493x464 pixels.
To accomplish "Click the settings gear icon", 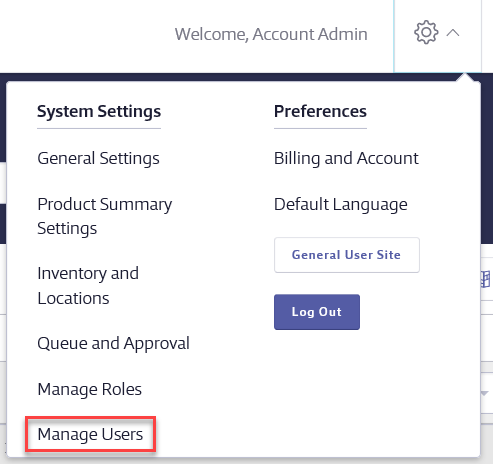I will coord(426,33).
